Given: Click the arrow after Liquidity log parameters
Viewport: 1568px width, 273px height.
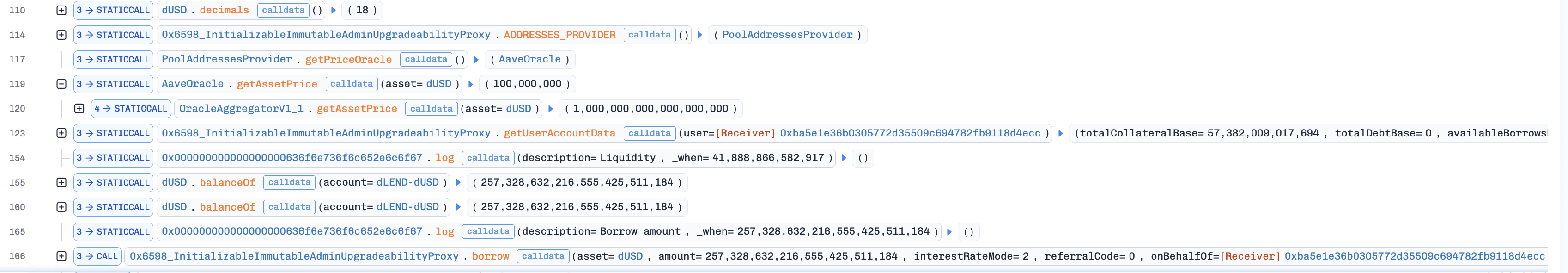Looking at the screenshot, I should click(844, 158).
